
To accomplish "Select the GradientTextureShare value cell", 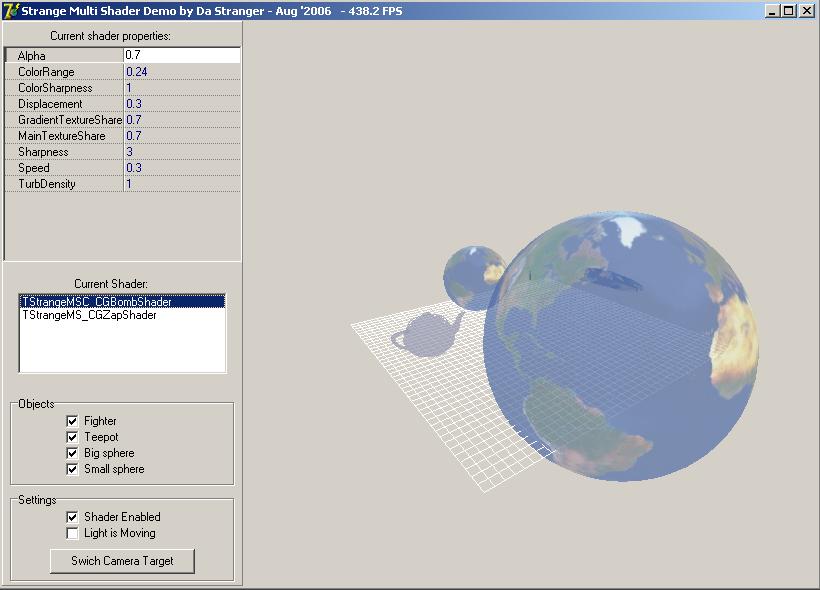I will [182, 120].
